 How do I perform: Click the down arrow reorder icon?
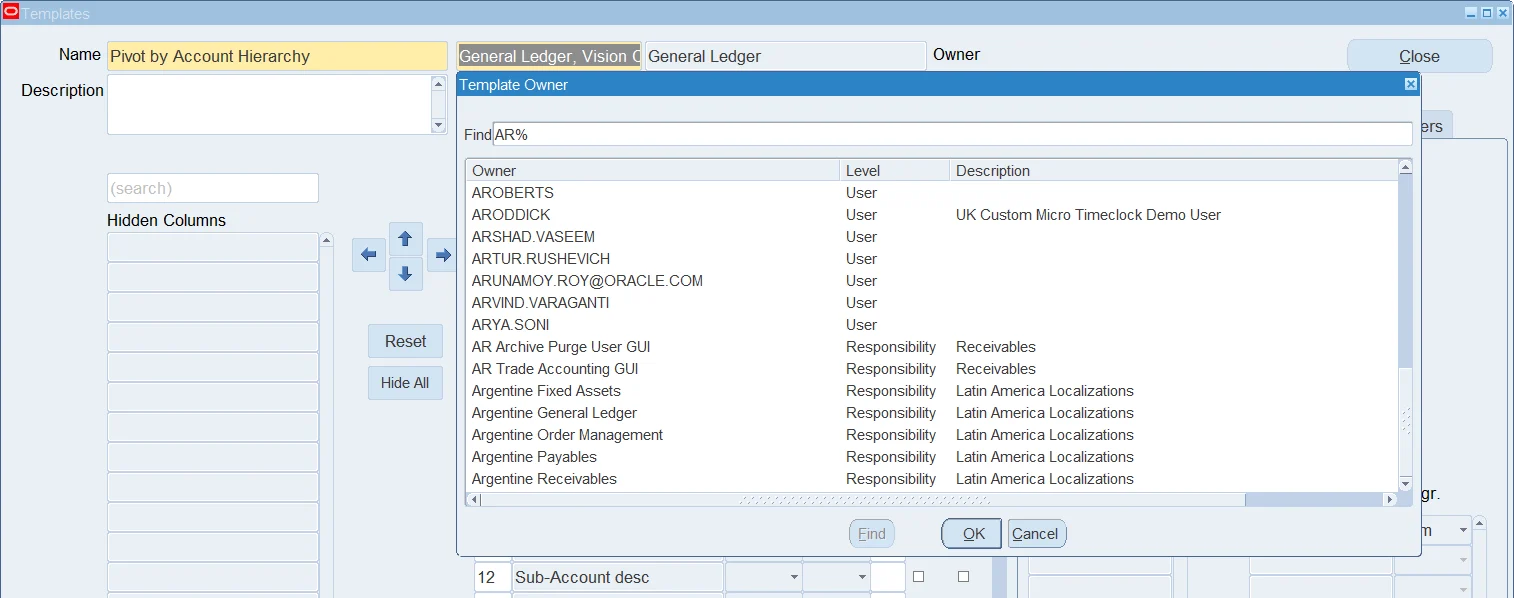click(x=405, y=274)
